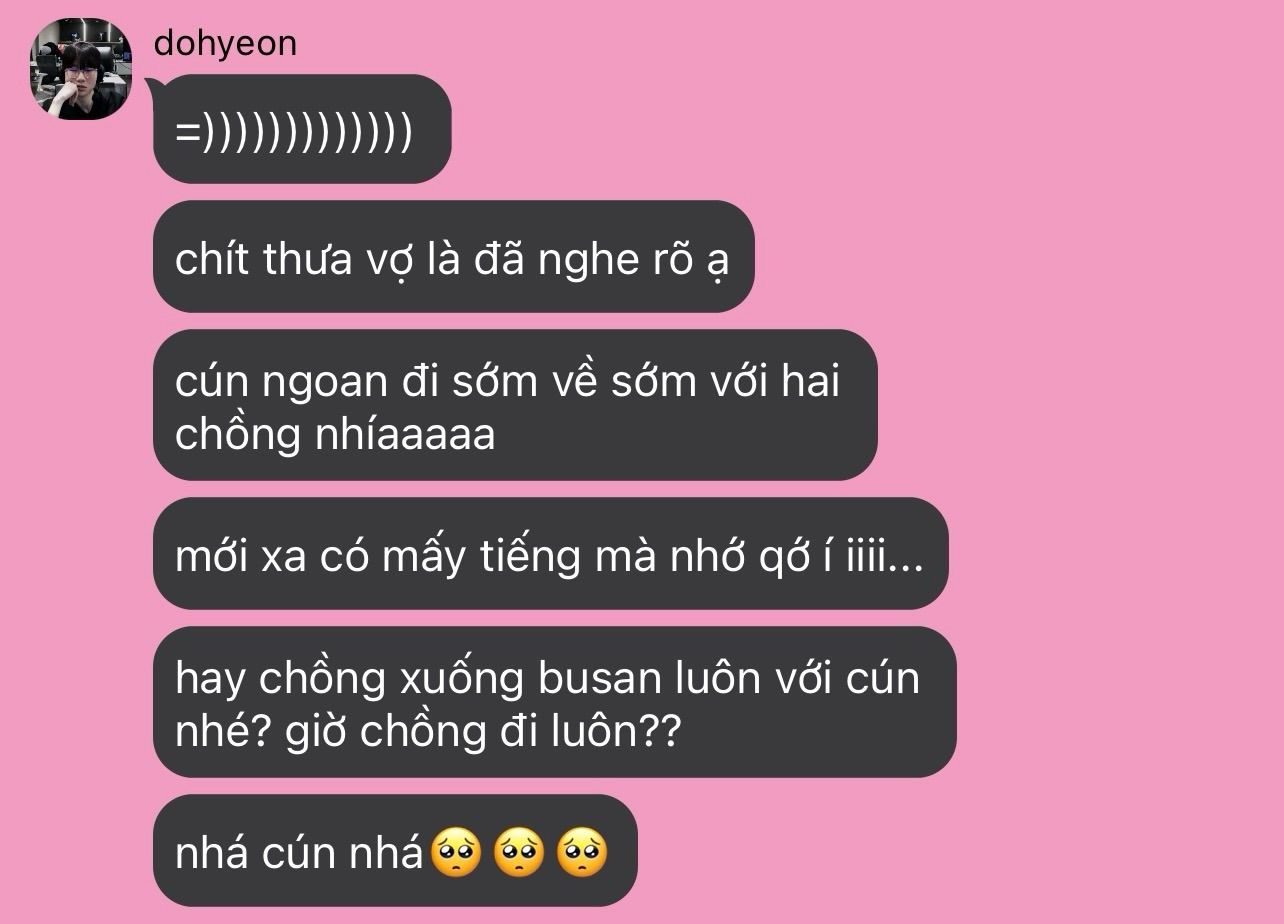Screen dimensions: 1284x924
Task: Tap the 'chồng nhíaaaaa' text line
Action: (335, 434)
